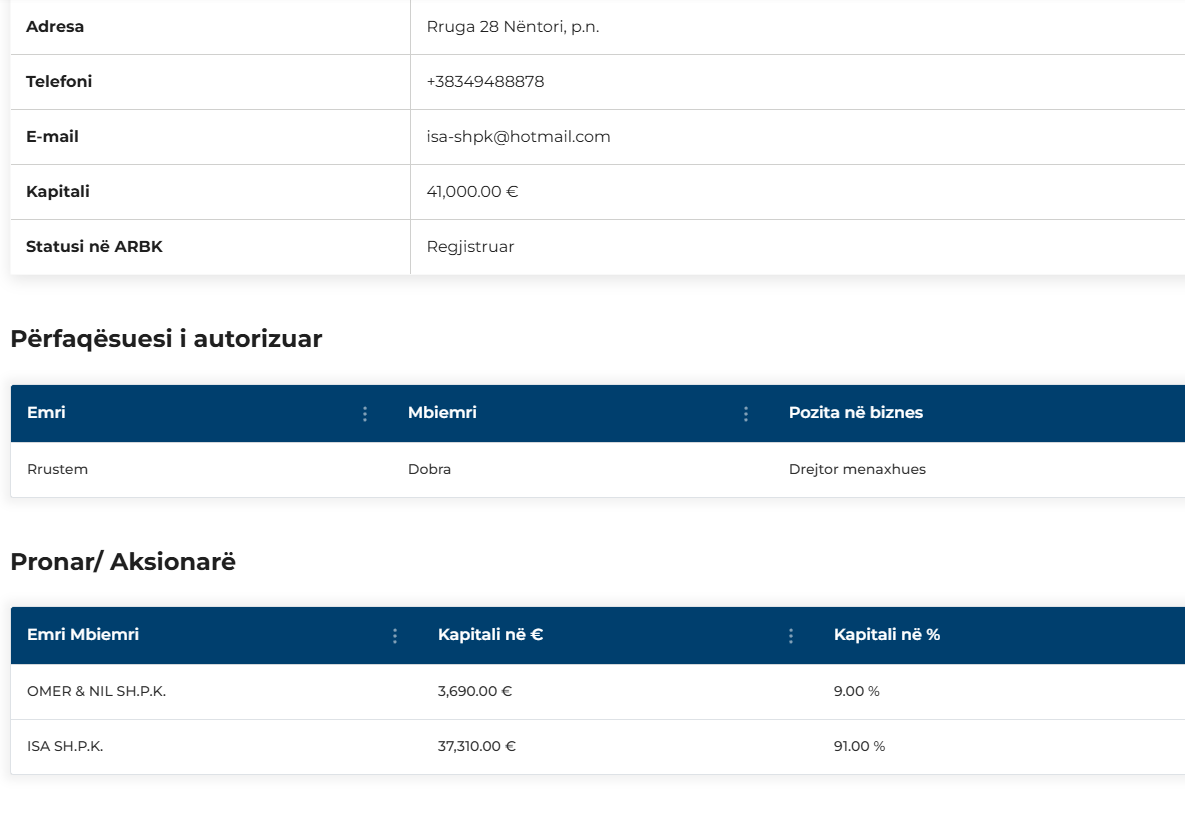Image resolution: width=1185 pixels, height=823 pixels.
Task: Click the Rrustem name cell
Action: [x=57, y=469]
